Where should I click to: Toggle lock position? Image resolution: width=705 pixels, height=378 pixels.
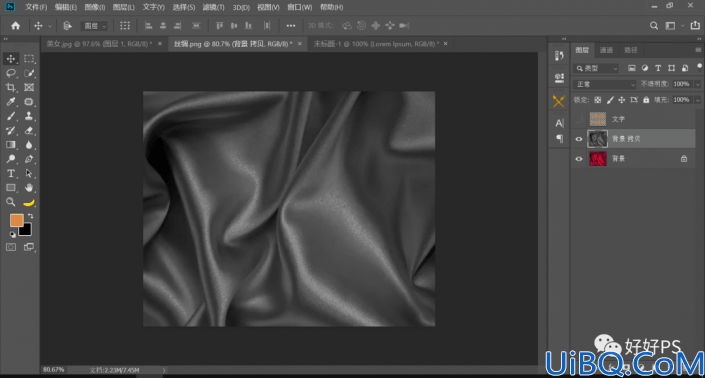tap(621, 100)
